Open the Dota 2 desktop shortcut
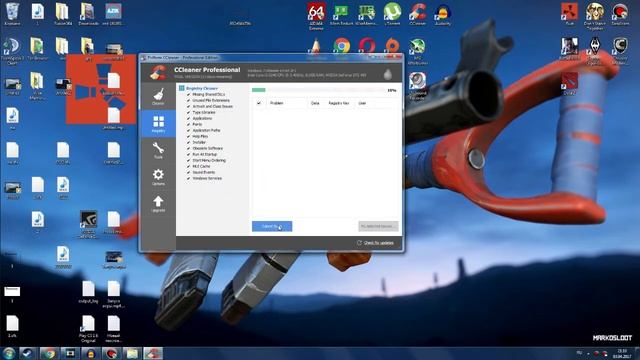This screenshot has width=640, height=360. pyautogui.click(x=569, y=84)
